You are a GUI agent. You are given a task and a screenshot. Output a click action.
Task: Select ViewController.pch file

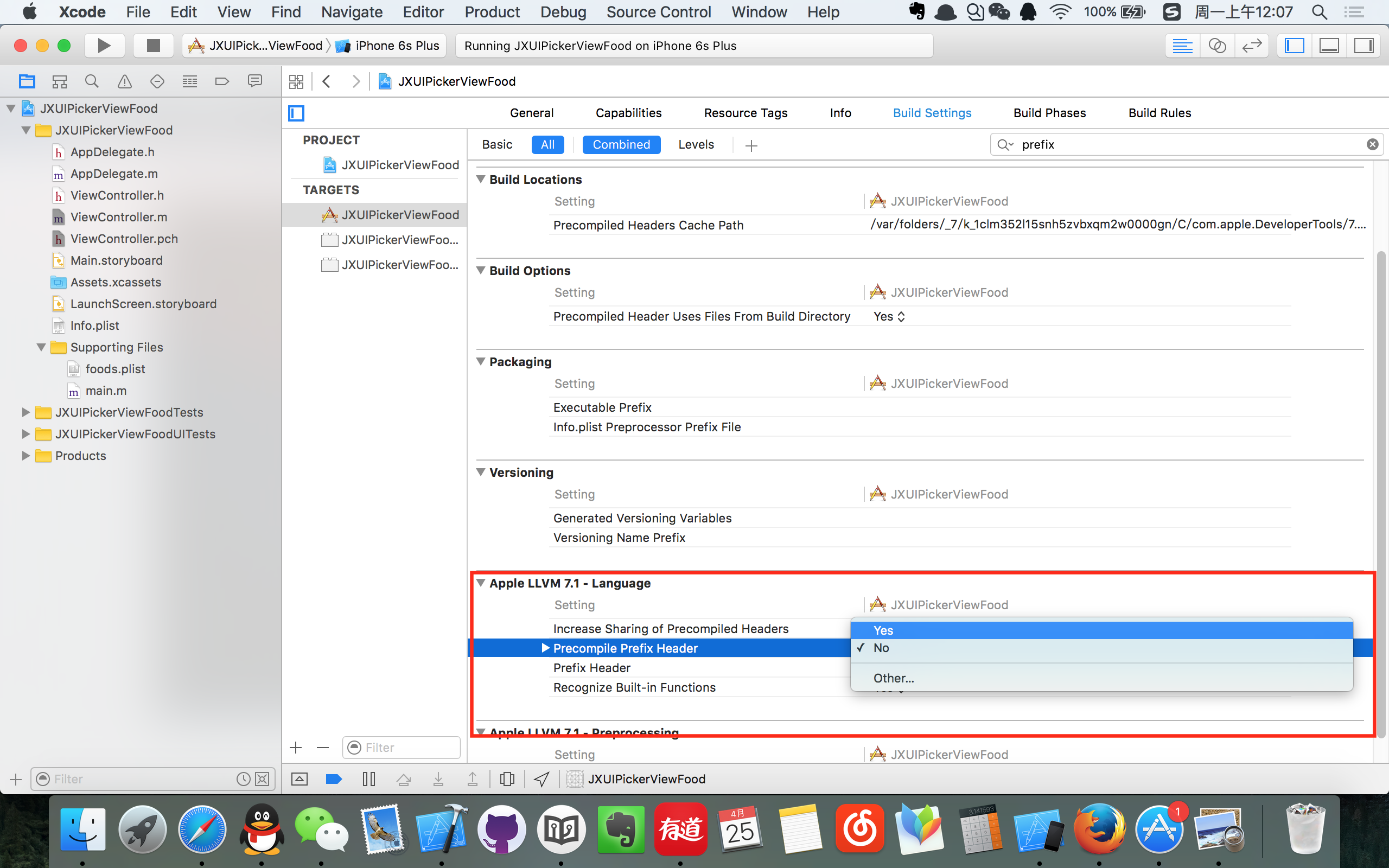(x=124, y=239)
